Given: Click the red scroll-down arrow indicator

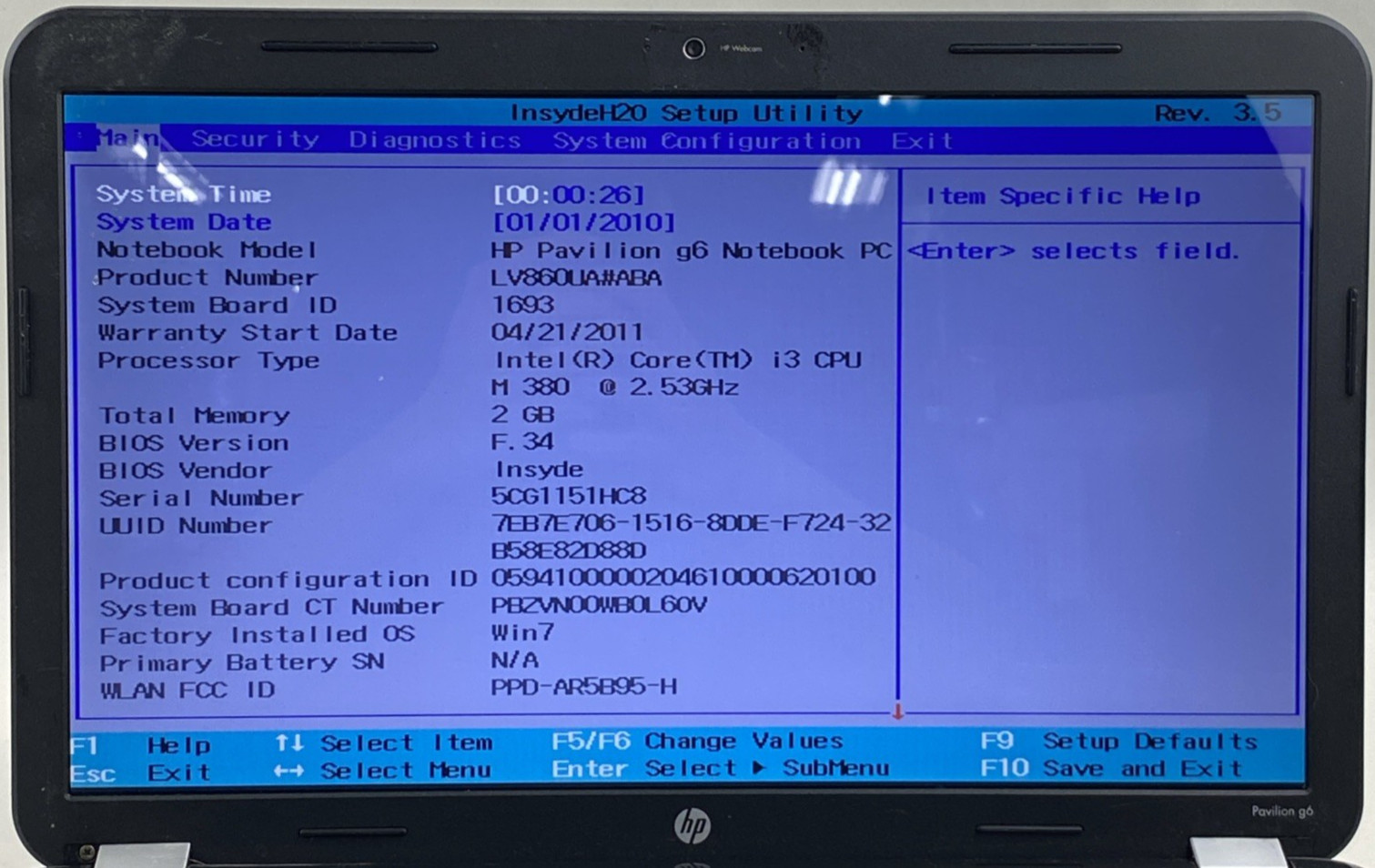Looking at the screenshot, I should click(x=897, y=712).
